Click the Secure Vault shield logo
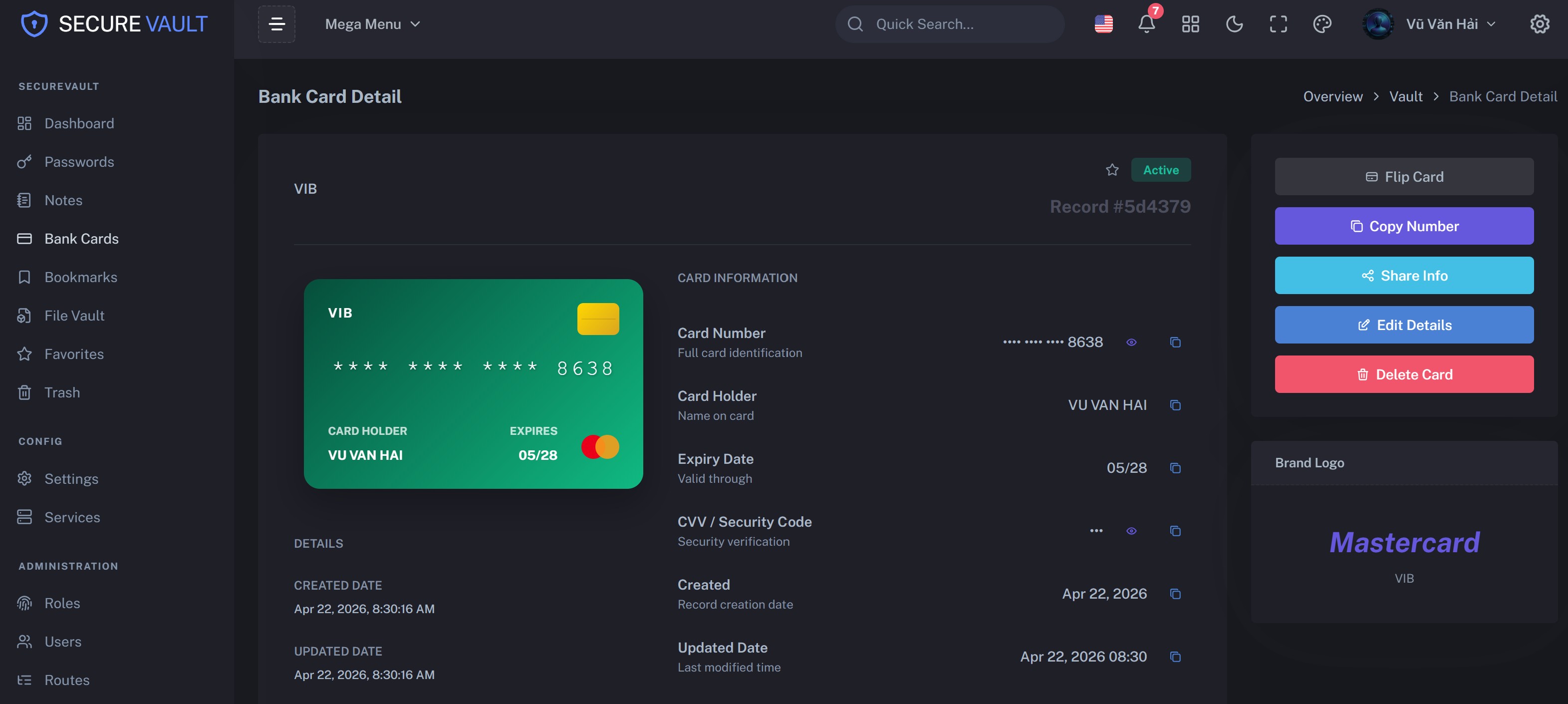The width and height of the screenshot is (1568, 704). pos(34,24)
